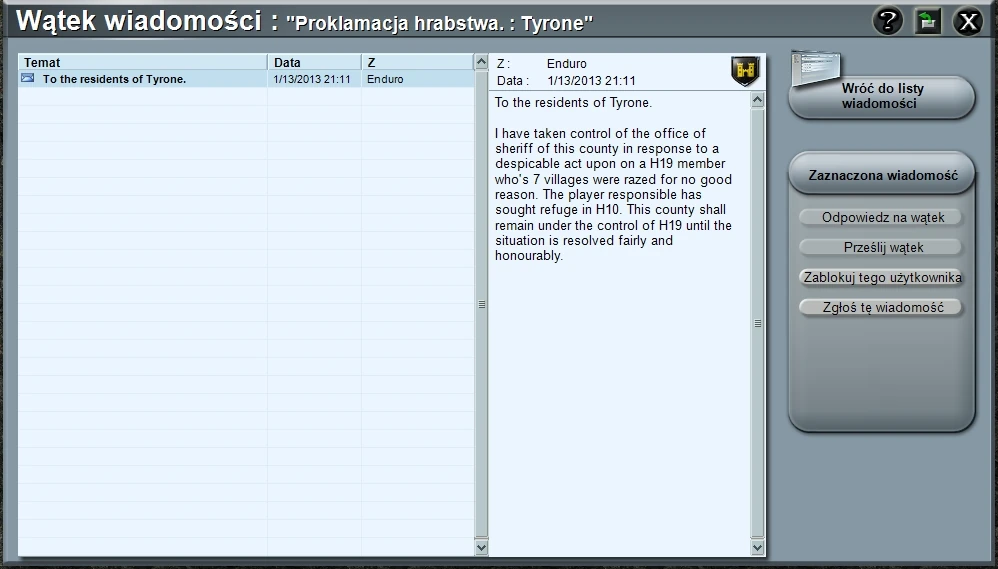Screen dimensions: 998x569
Task: Click Prześlij wątek button
Action: (882, 248)
